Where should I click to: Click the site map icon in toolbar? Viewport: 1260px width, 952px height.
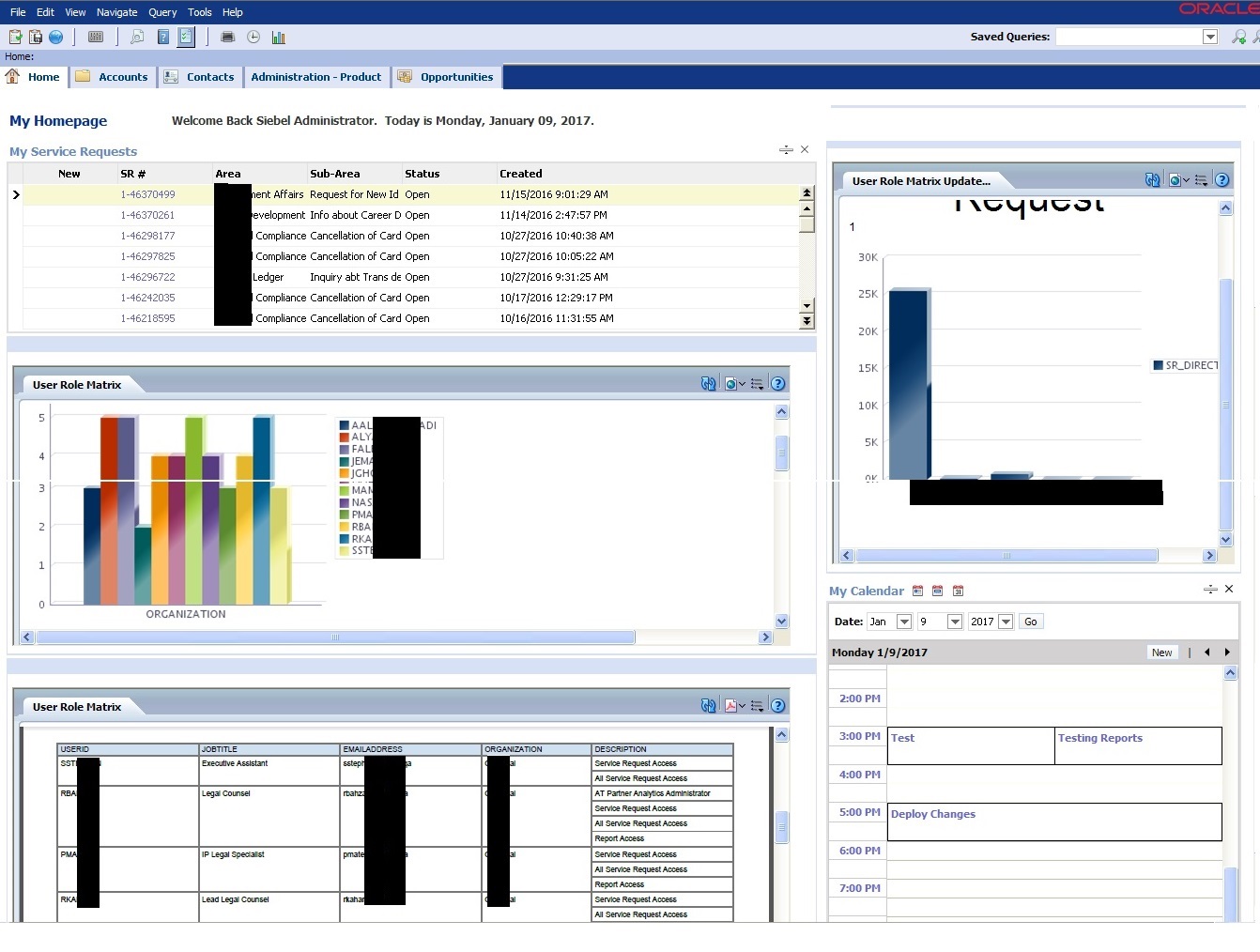(x=96, y=37)
